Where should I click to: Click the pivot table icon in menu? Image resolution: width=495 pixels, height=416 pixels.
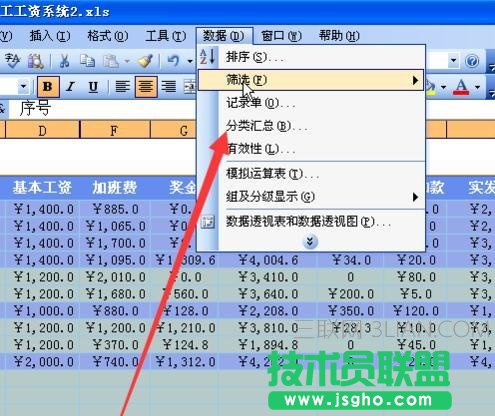pos(207,222)
